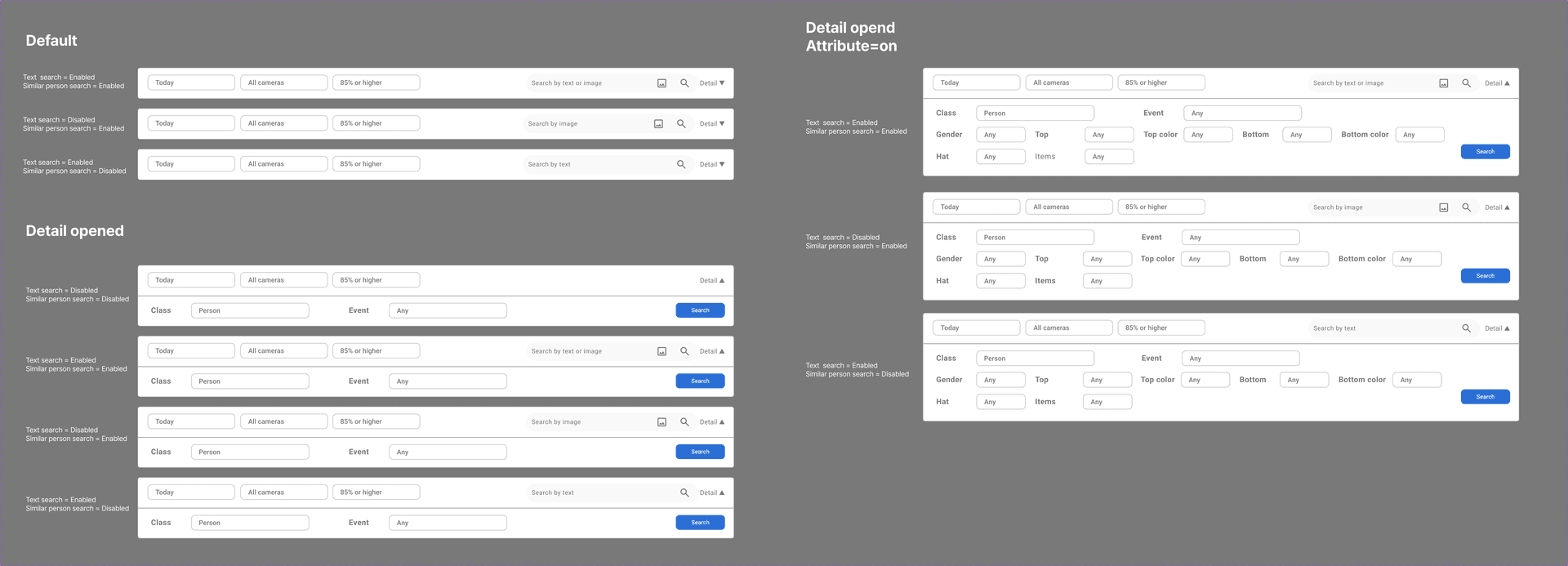Click magnifier in Attribute=on 'Search by text or image' bar

tap(1466, 83)
